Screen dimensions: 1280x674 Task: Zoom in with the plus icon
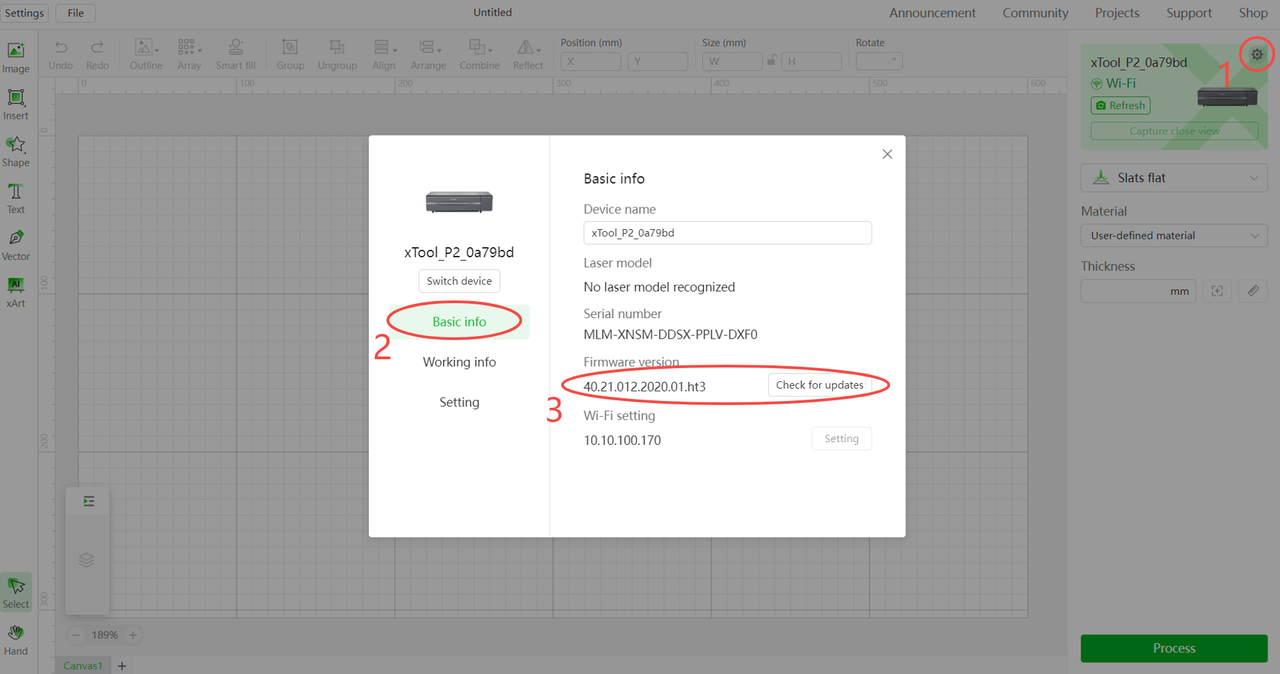tap(133, 635)
